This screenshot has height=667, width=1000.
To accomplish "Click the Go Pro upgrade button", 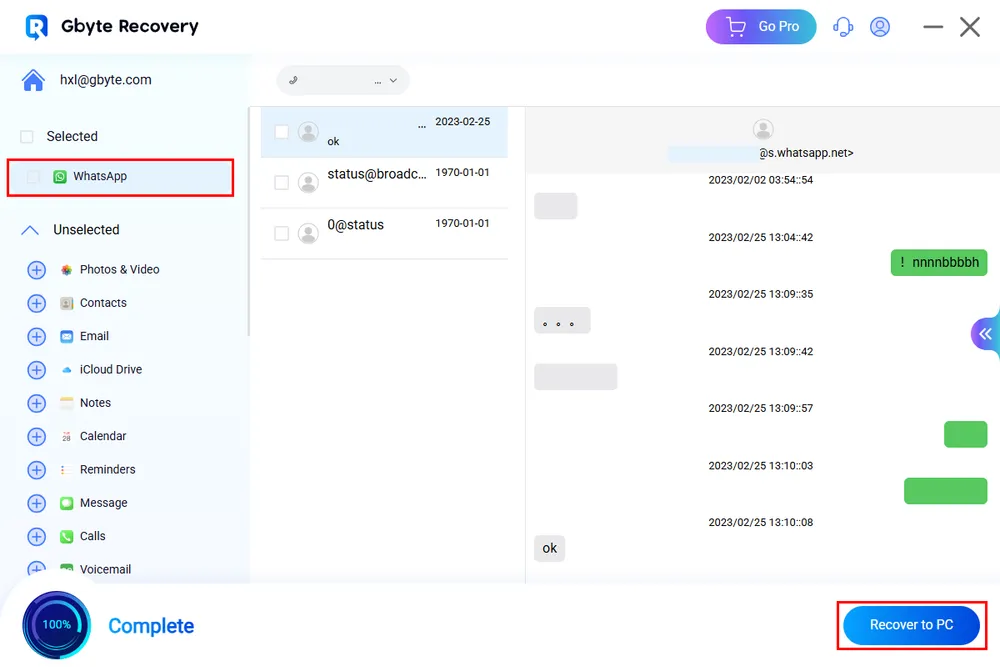I will coord(761,27).
